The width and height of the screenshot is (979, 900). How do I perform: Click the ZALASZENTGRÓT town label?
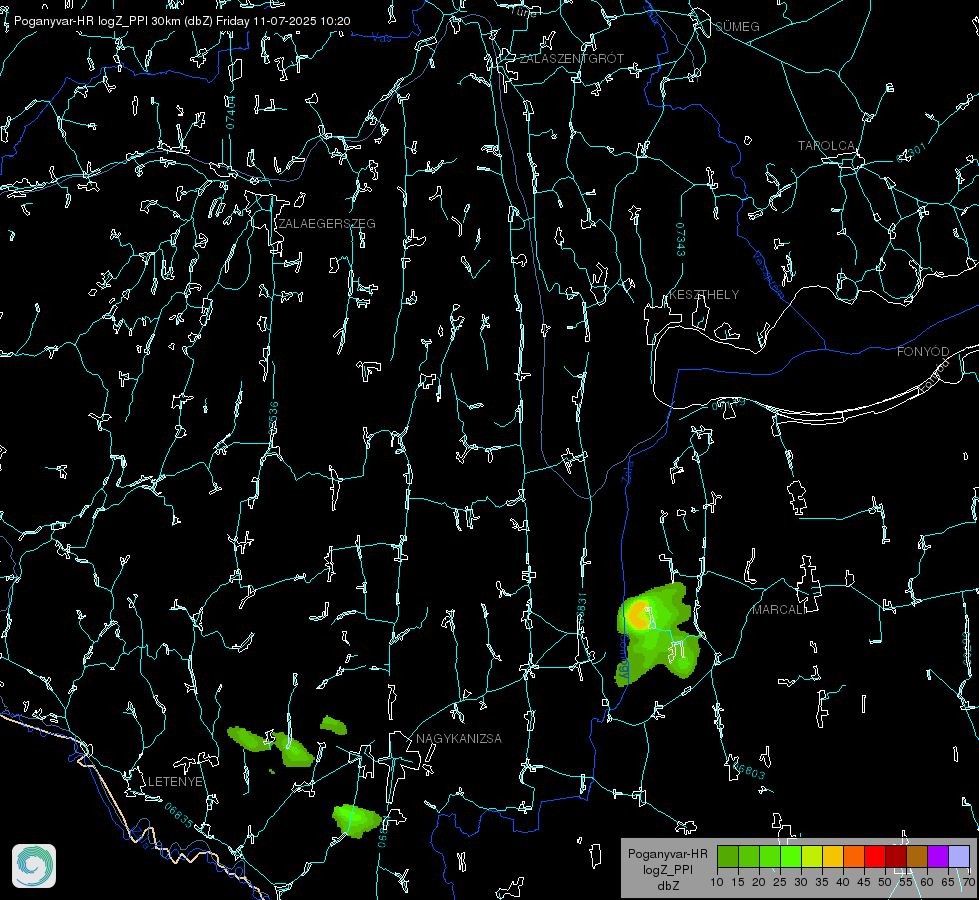(x=571, y=58)
